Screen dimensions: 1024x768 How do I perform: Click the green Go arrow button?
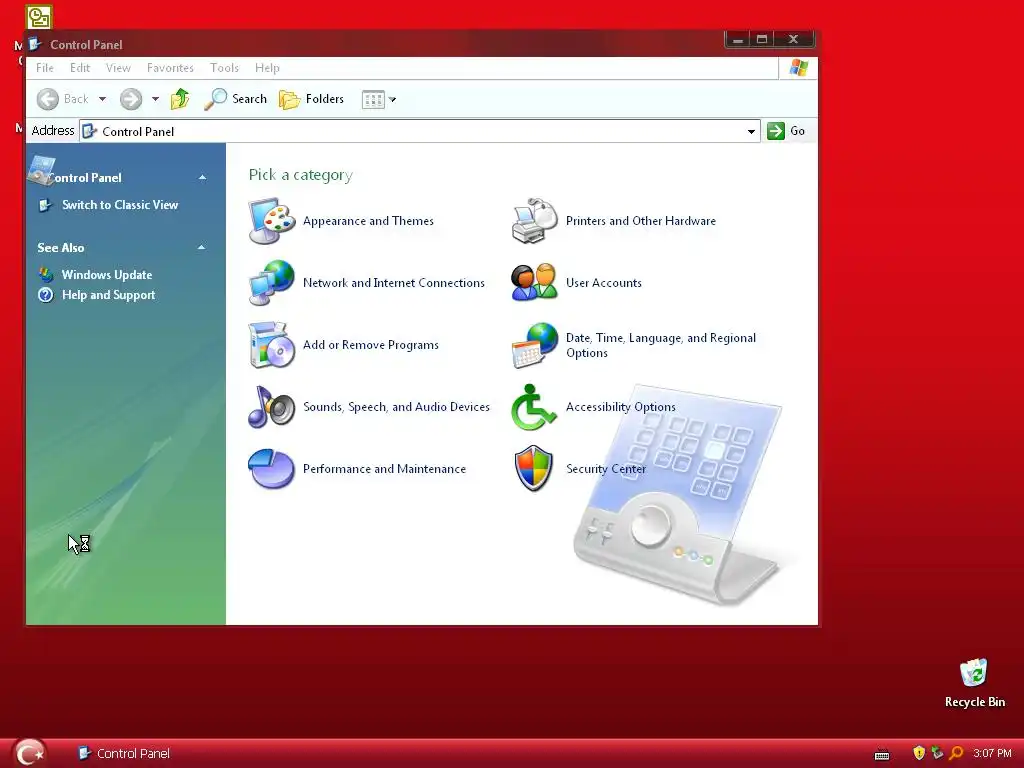click(776, 131)
